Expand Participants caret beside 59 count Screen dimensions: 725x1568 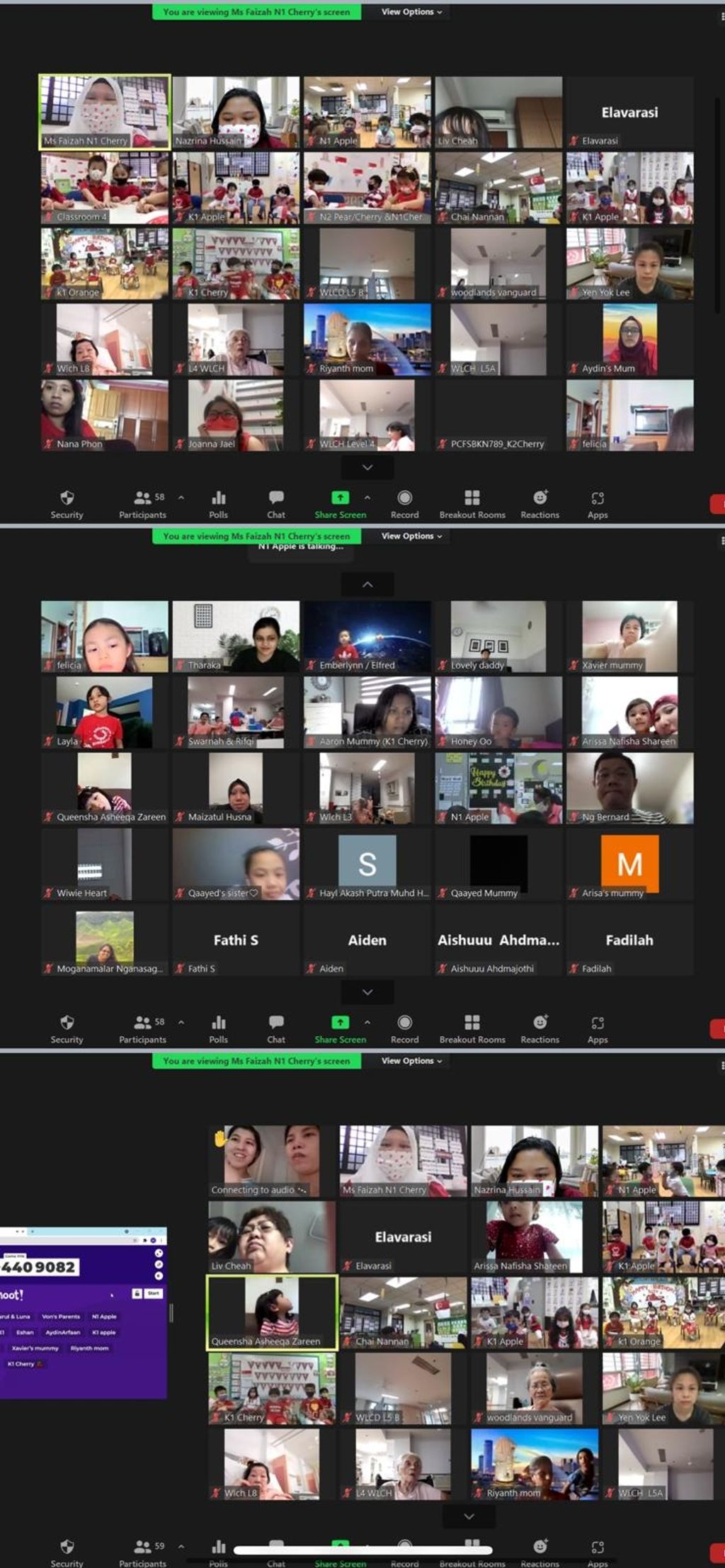point(181,1546)
